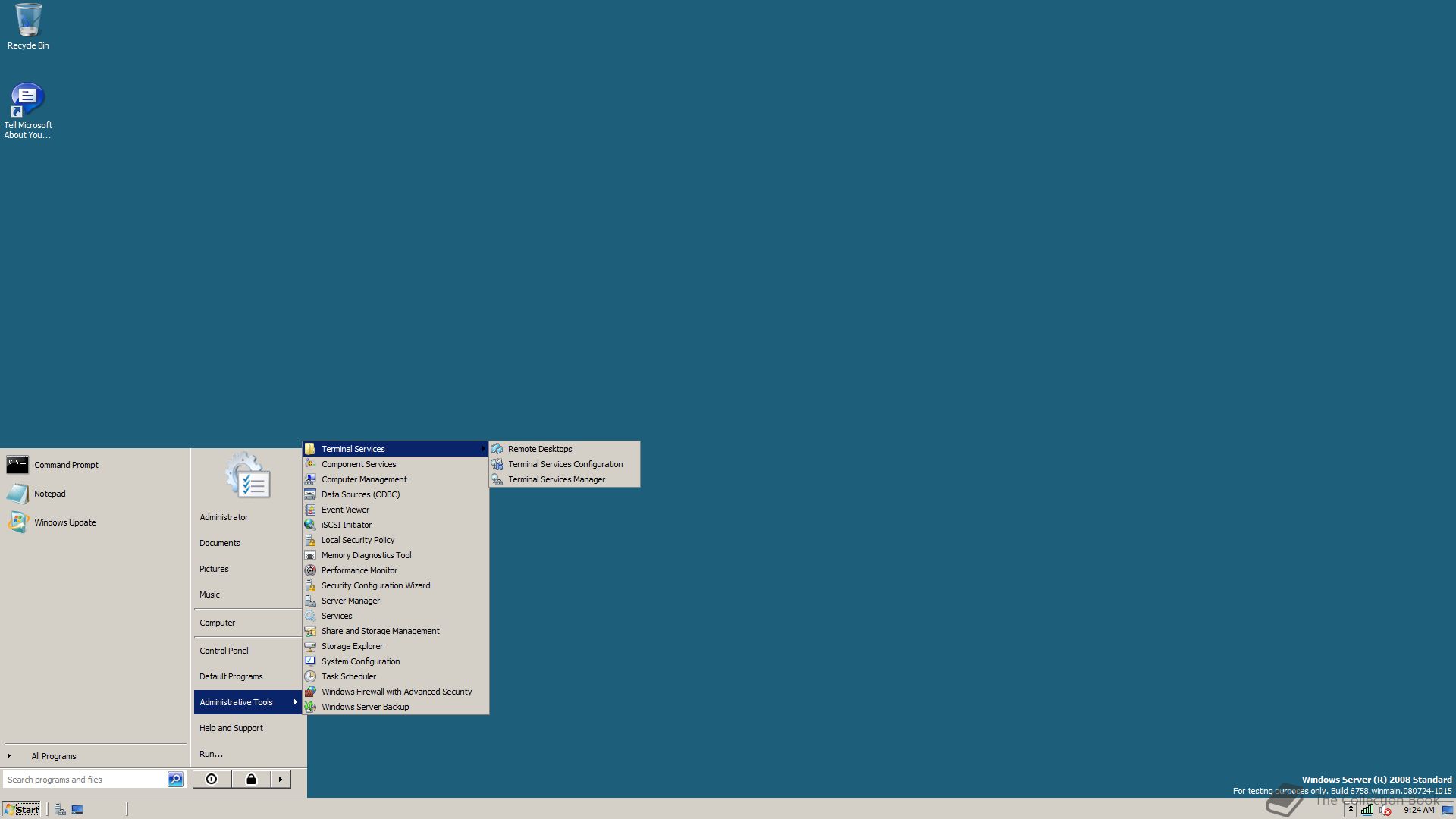Expand the Terminal Services submenu arrow

[483, 449]
